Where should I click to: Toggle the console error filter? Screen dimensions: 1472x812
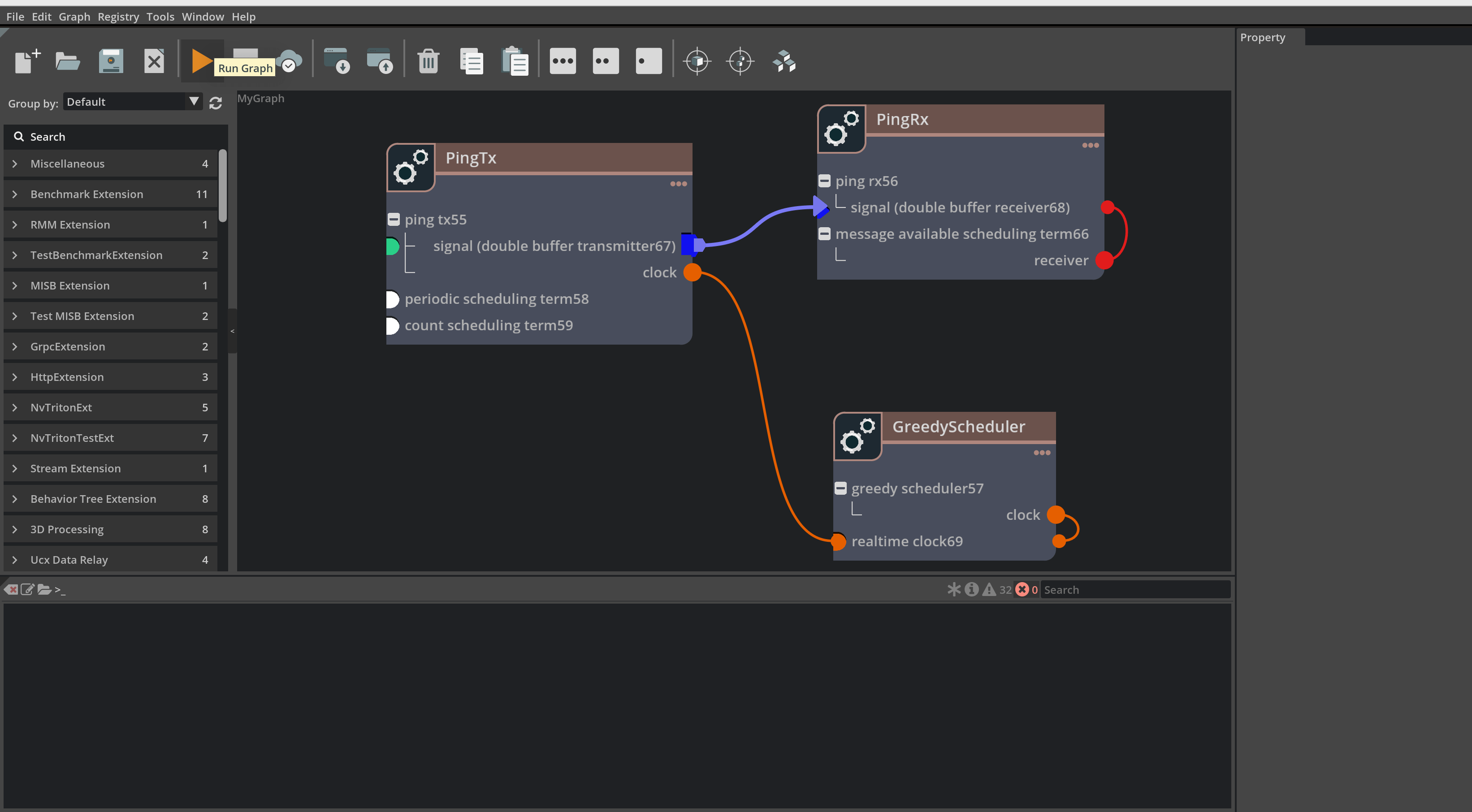pos(1022,589)
